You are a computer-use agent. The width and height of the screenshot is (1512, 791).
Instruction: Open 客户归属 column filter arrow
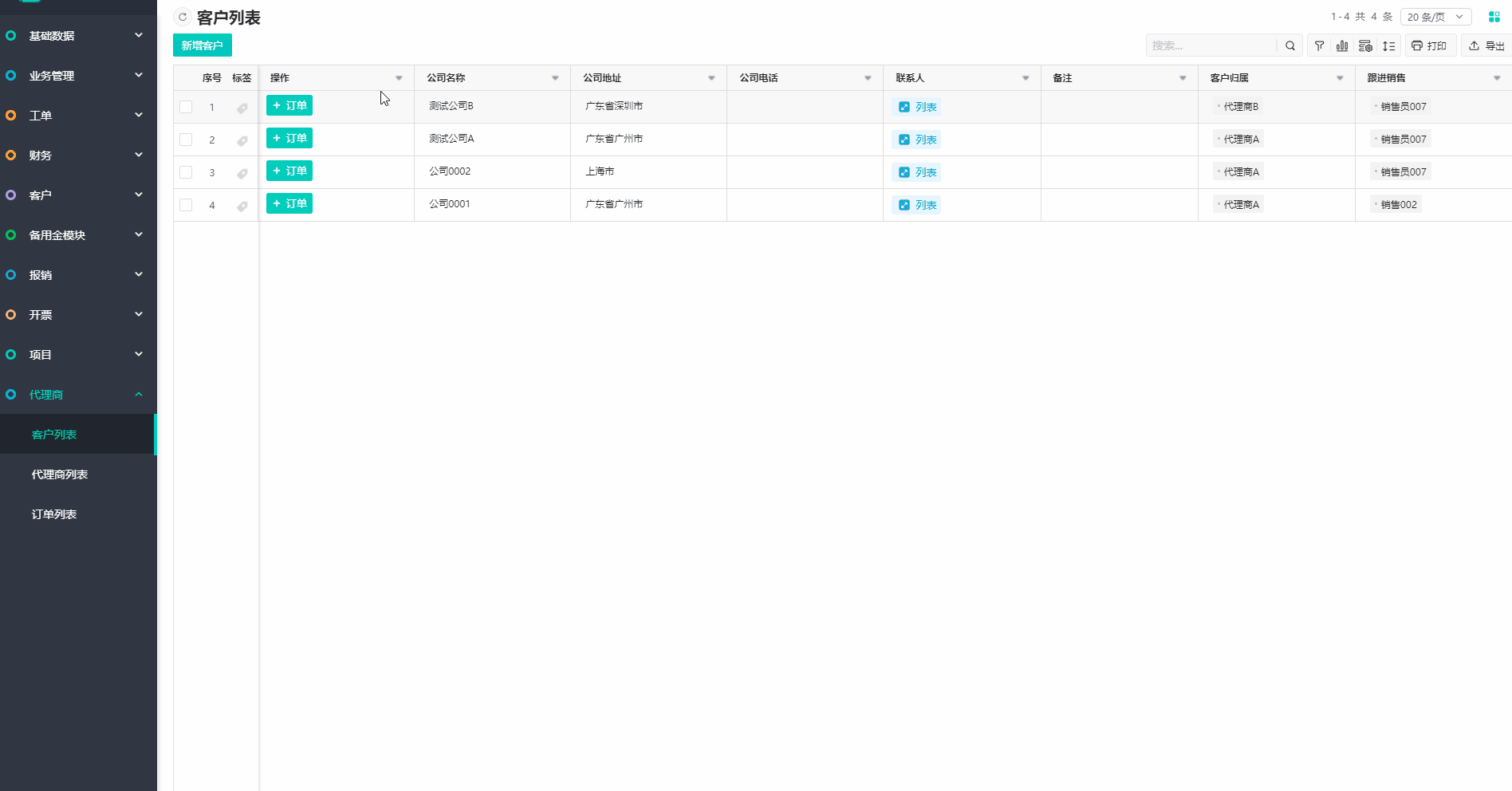tap(1340, 78)
